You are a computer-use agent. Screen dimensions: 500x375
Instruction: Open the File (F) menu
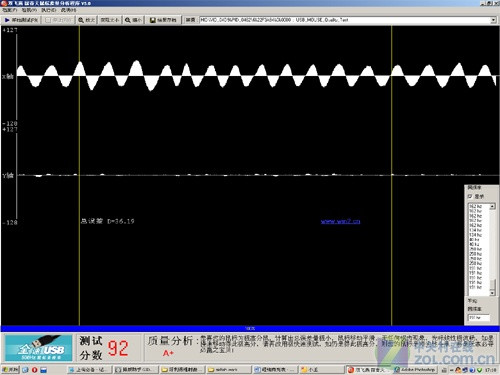pos(9,10)
